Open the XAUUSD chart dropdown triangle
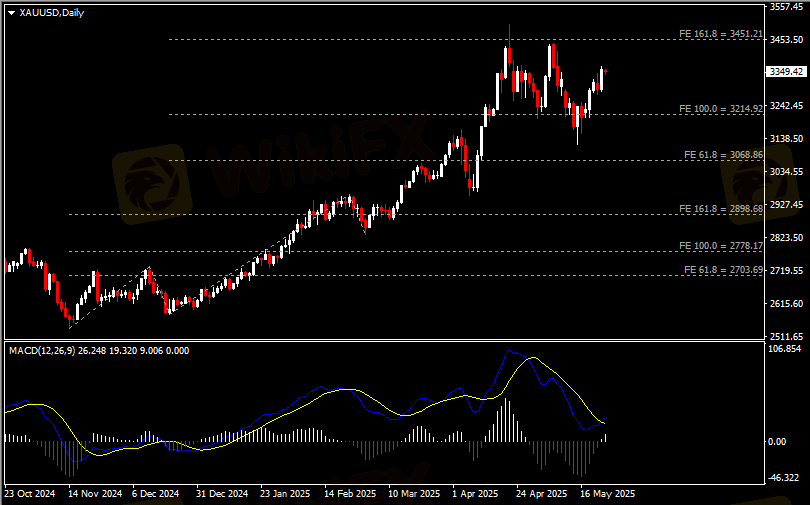Screen dimensions: 810x505 11,13
